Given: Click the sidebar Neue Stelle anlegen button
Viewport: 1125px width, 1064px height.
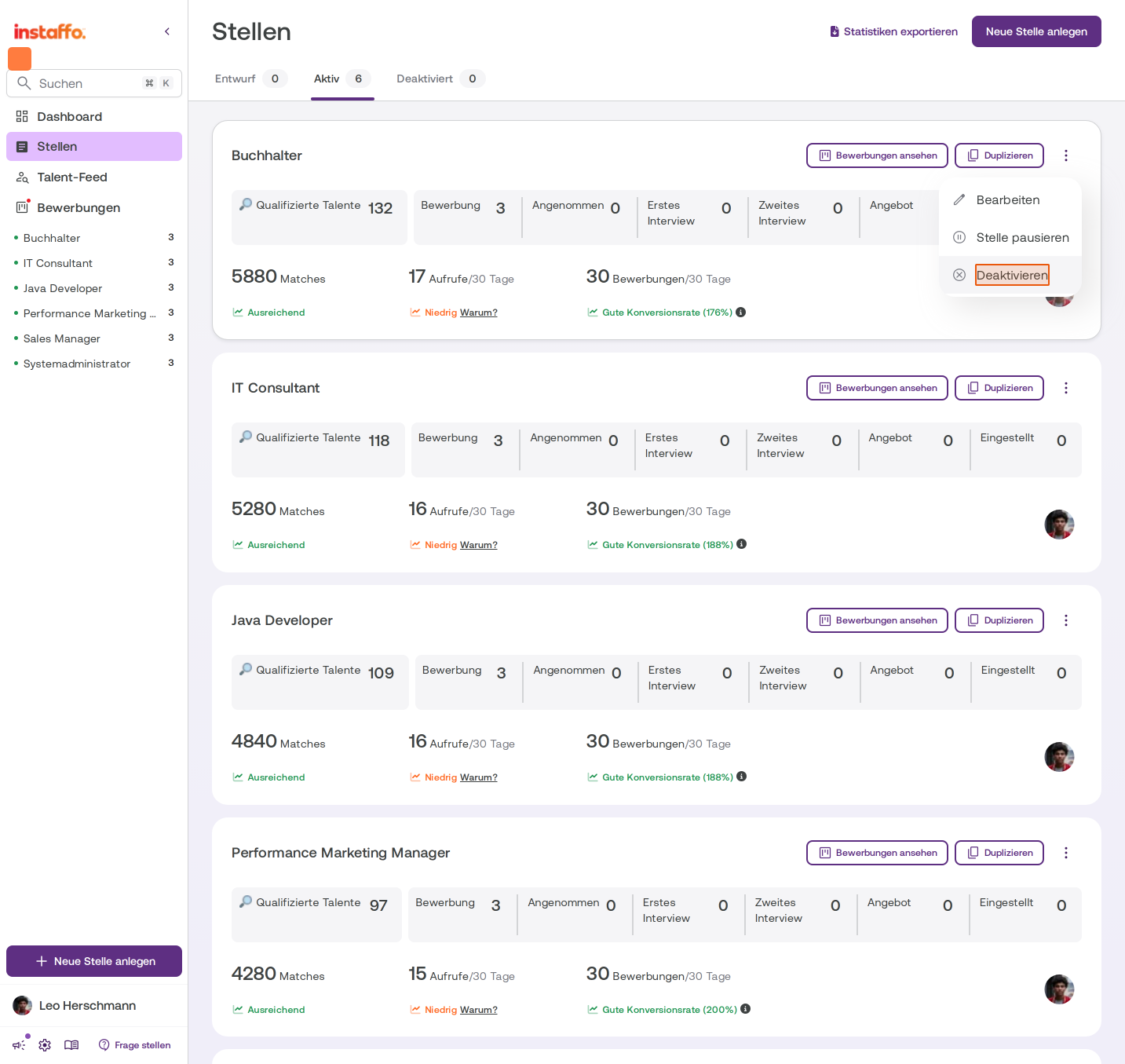Looking at the screenshot, I should (x=94, y=961).
